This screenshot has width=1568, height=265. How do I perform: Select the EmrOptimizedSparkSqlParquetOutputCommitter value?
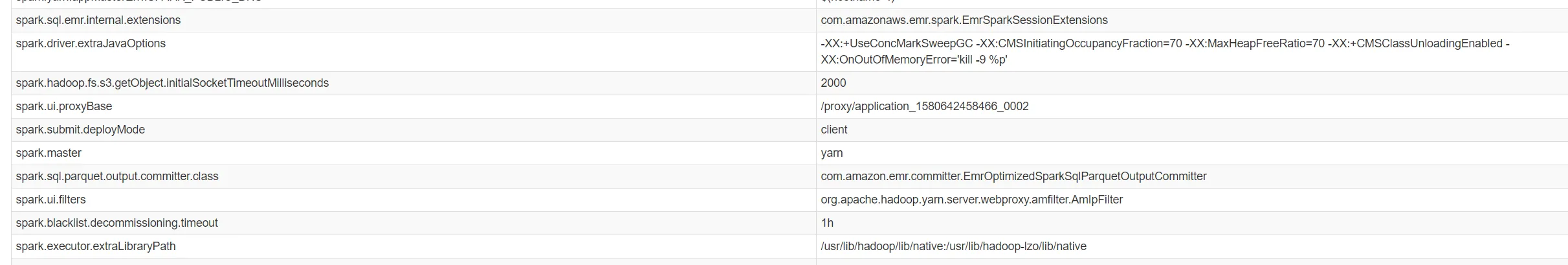(1013, 176)
